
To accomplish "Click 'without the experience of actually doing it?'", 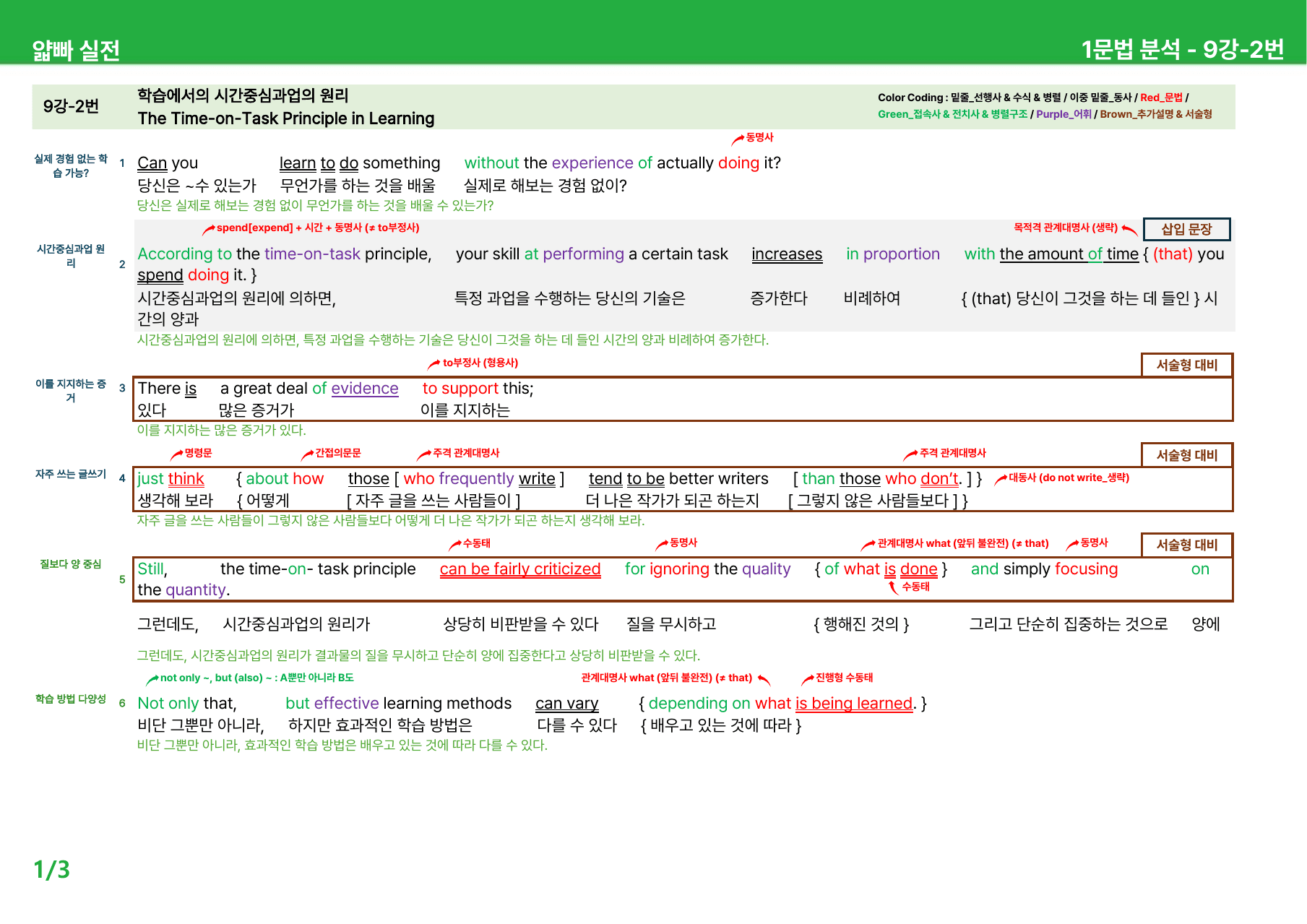I will 623,163.
